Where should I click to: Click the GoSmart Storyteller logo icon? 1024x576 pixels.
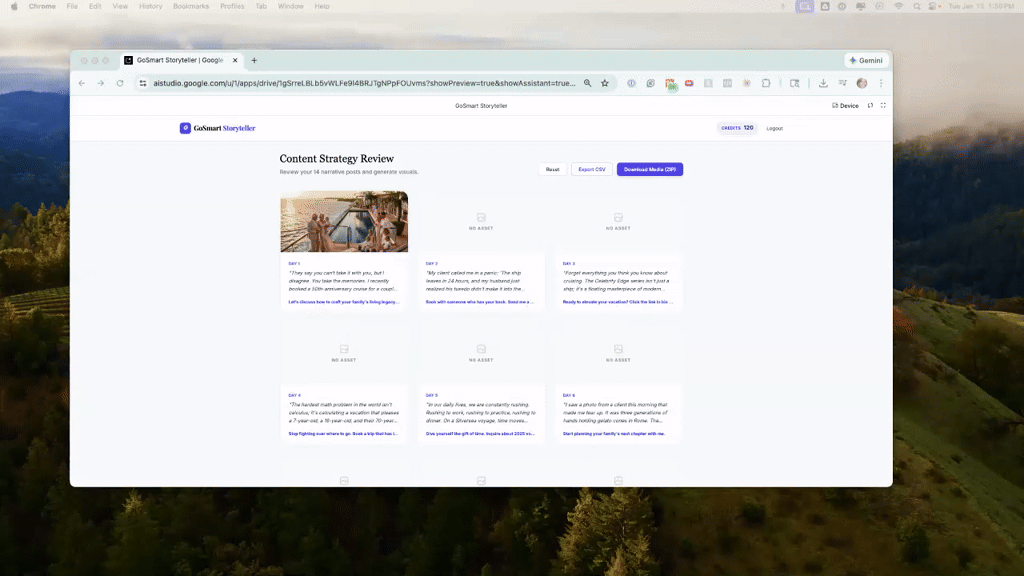pos(185,128)
